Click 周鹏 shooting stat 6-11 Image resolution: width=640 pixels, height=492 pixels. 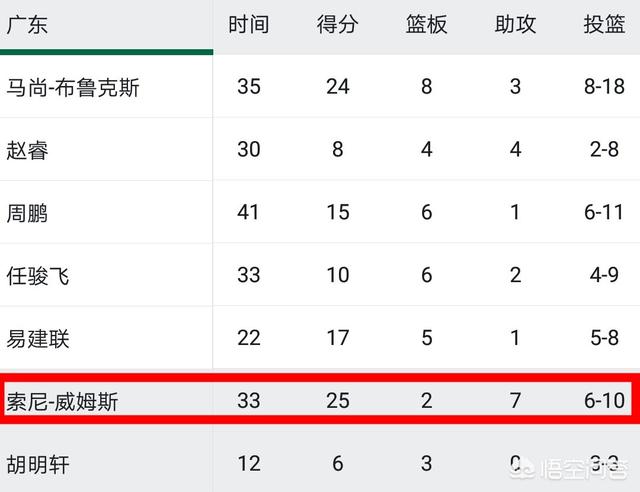[604, 212]
